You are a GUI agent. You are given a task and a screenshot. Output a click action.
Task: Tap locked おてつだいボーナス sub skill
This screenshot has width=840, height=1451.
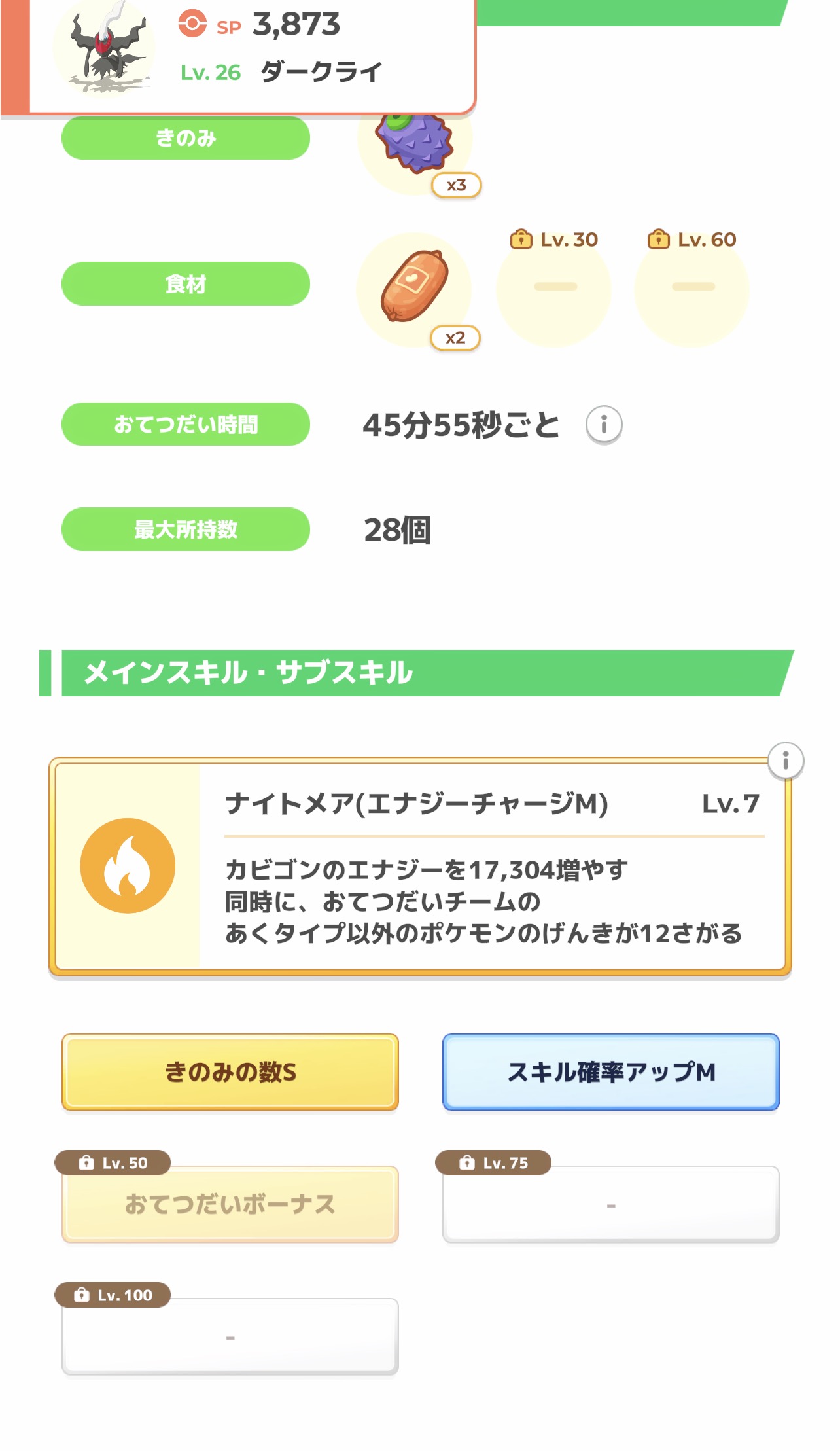click(x=230, y=1204)
